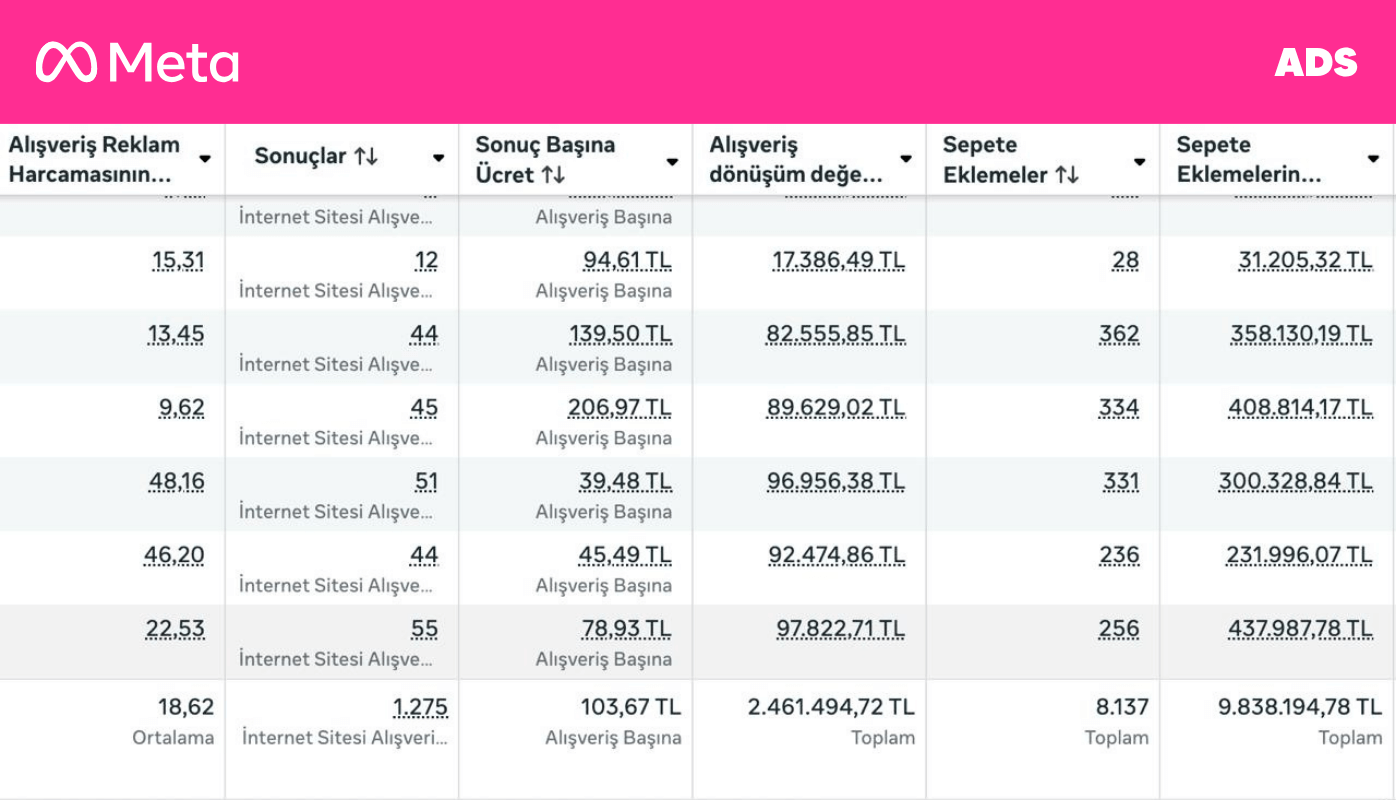Click the ADS label in header
1396x800 pixels.
1315,62
